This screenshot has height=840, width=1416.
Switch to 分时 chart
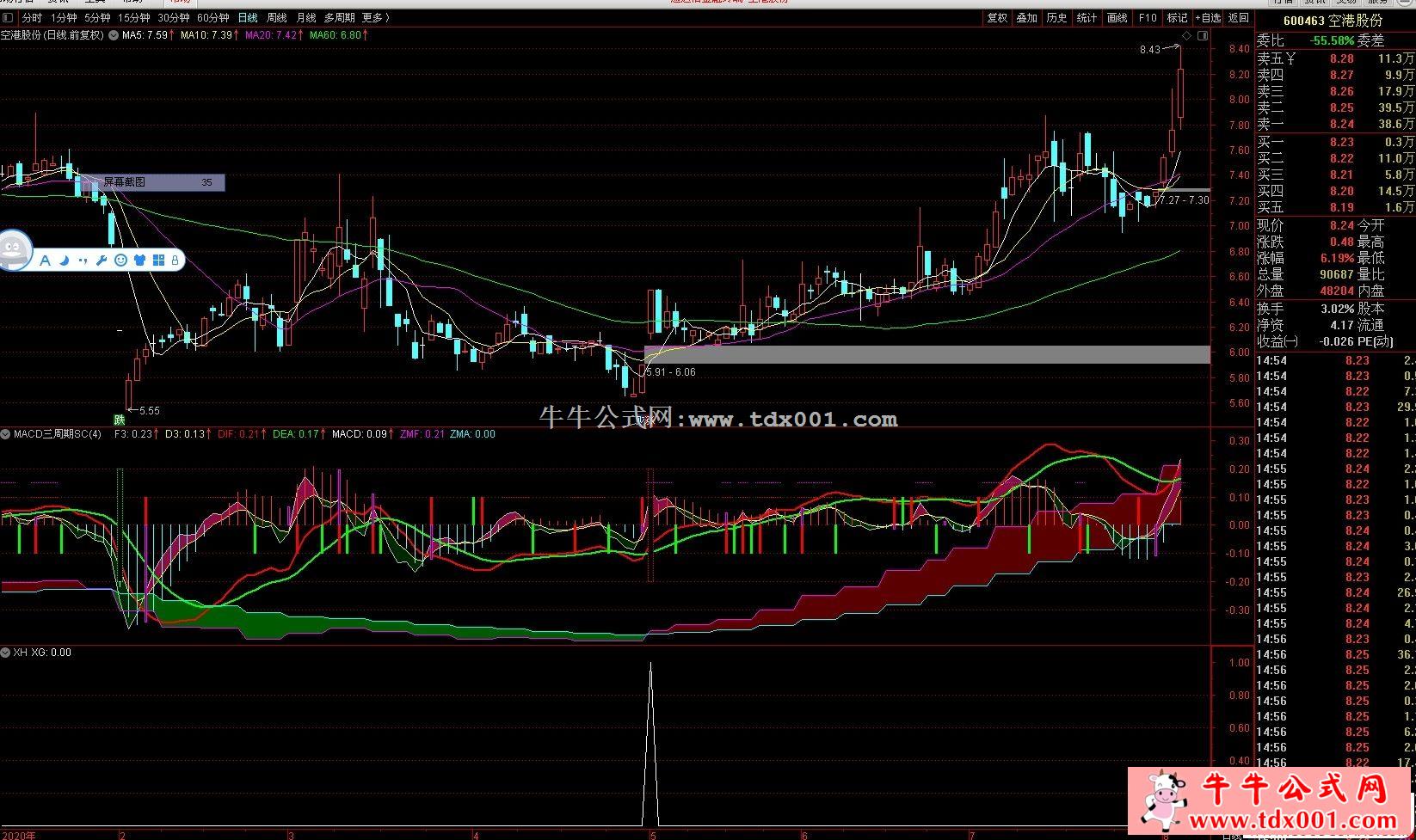click(32, 17)
